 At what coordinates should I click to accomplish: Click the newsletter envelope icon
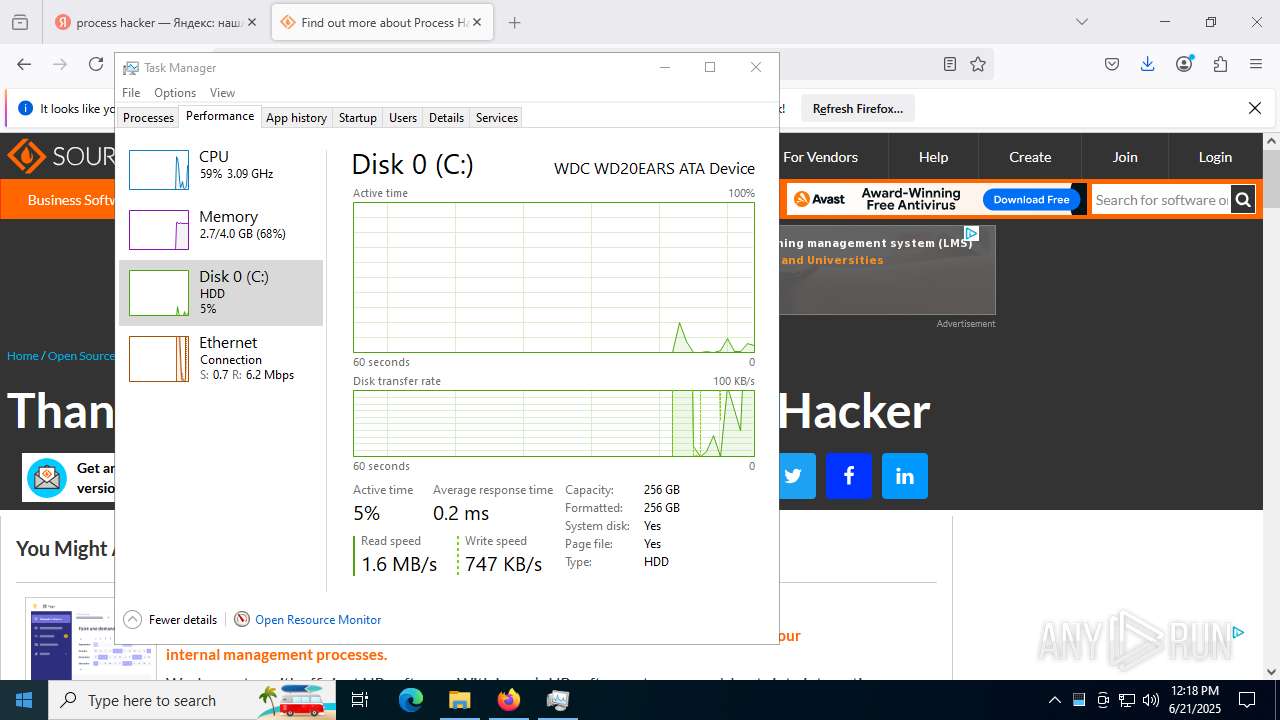pyautogui.click(x=47, y=478)
